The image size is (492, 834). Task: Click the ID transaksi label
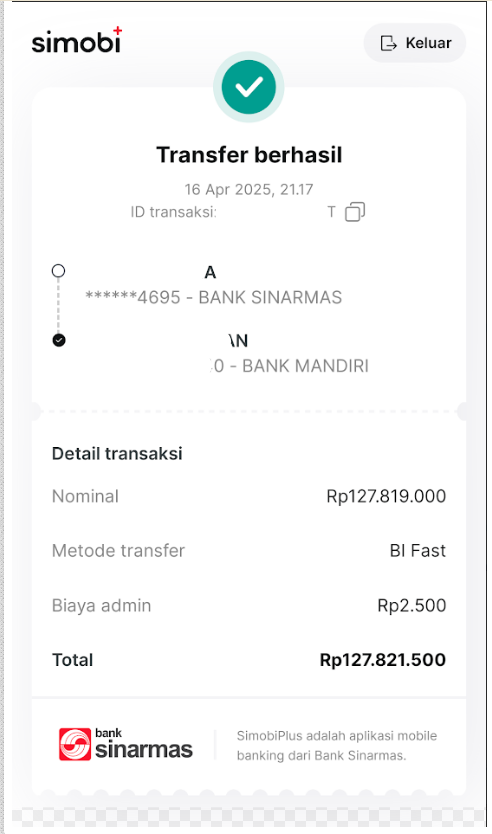[x=173, y=212]
